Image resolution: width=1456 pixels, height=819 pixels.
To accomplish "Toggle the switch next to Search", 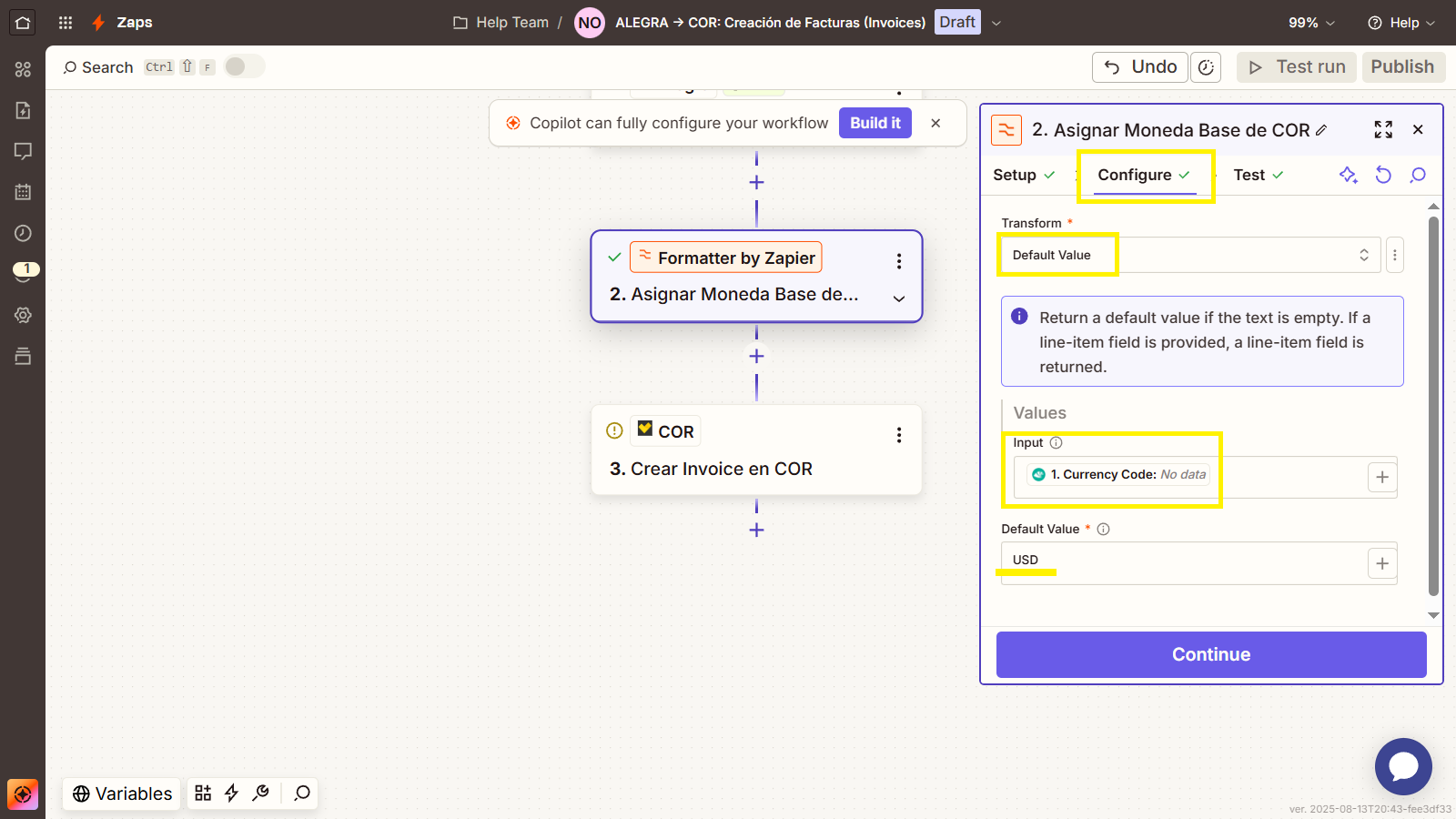I will click(x=244, y=66).
